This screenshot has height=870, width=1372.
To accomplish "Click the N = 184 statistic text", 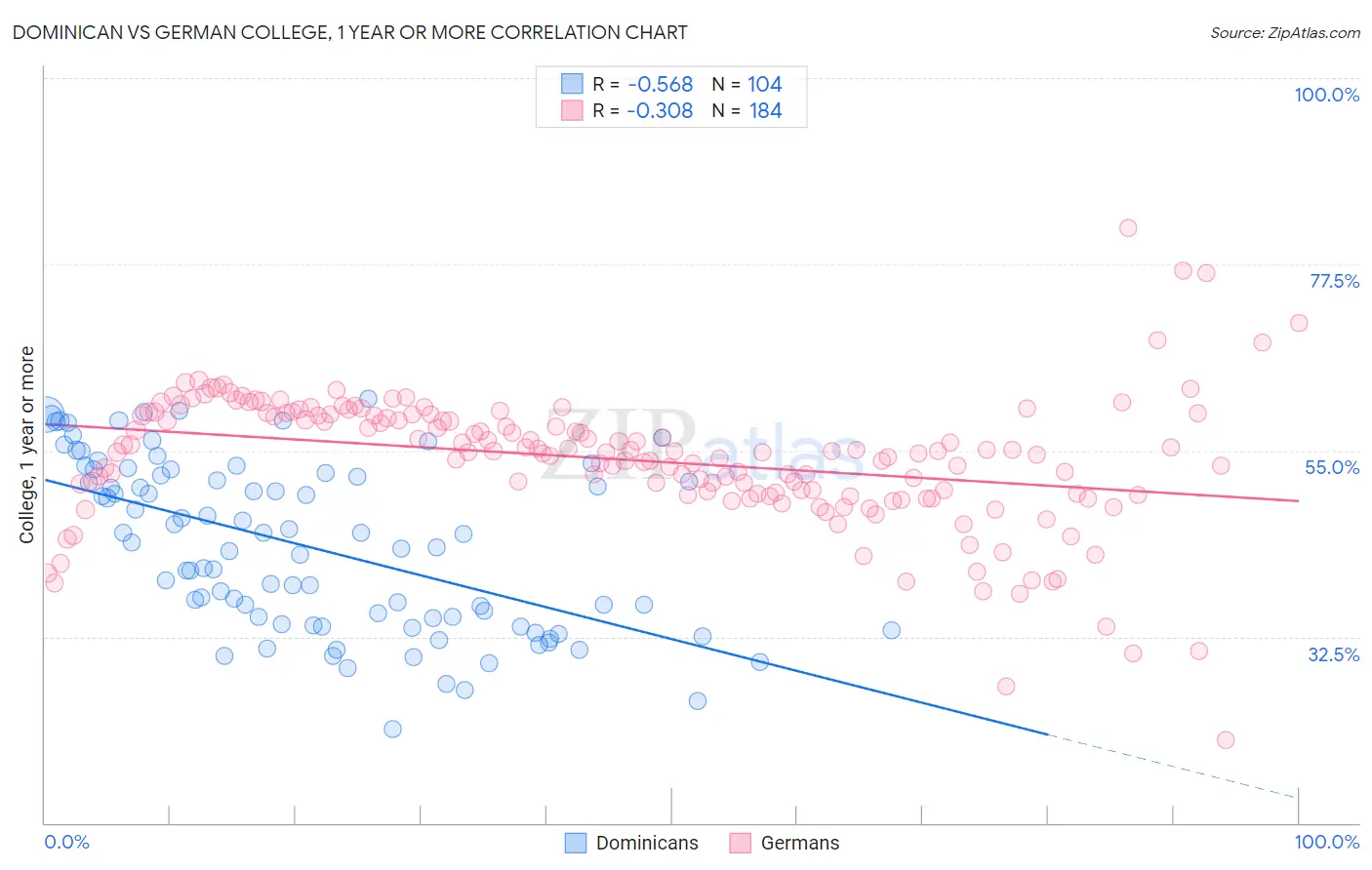I will coord(747,110).
